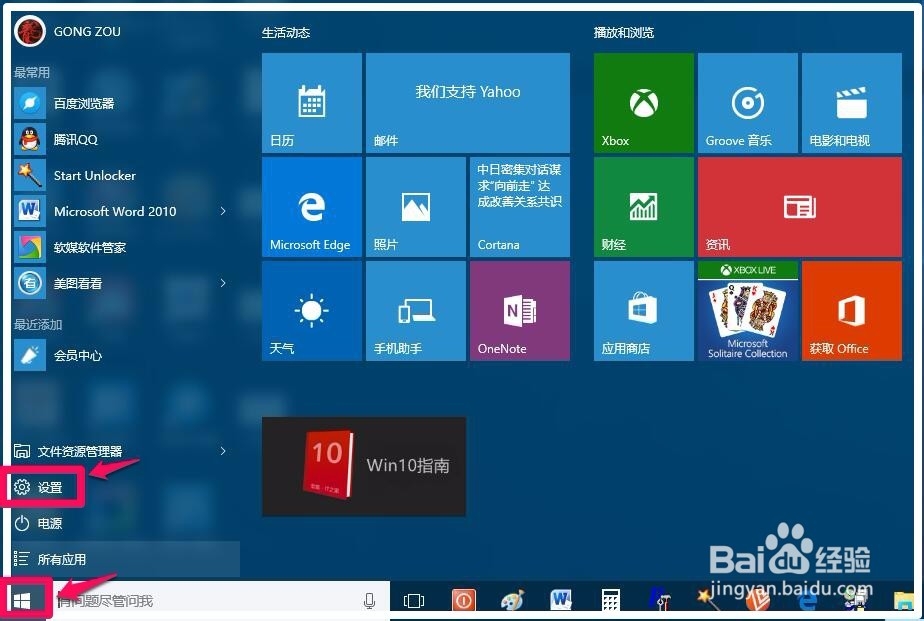Screen dimensions: 924x621
Task: Expand the 美图看看 submenu arrow
Action: (x=224, y=283)
